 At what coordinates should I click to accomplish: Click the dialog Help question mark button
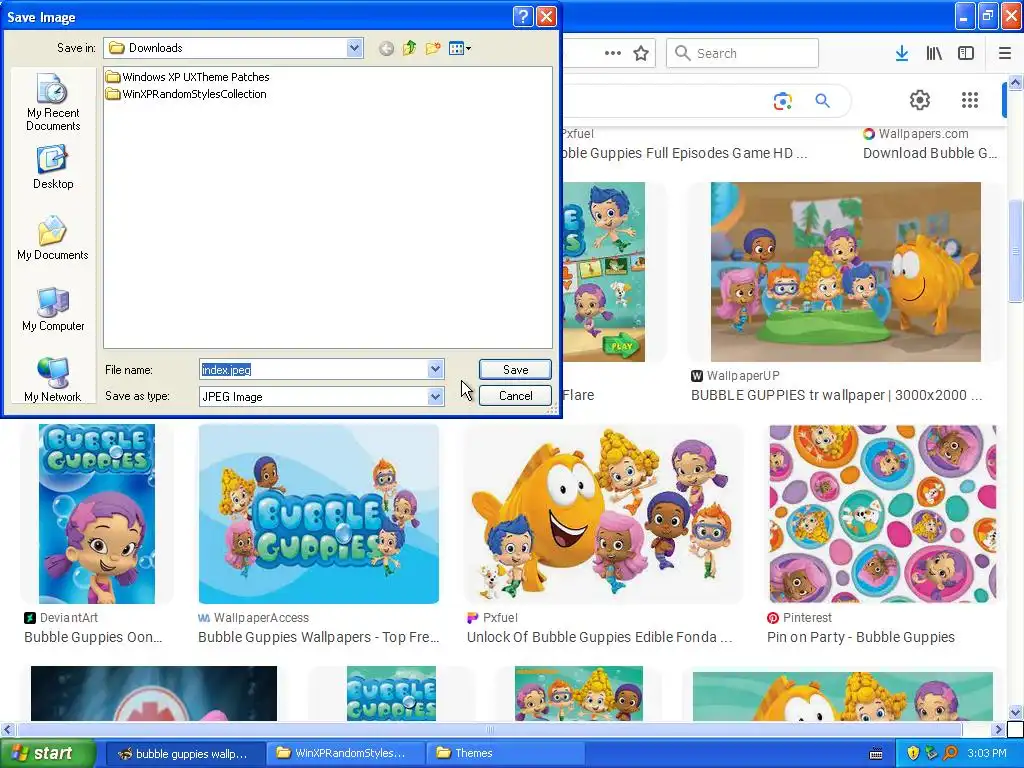click(523, 16)
